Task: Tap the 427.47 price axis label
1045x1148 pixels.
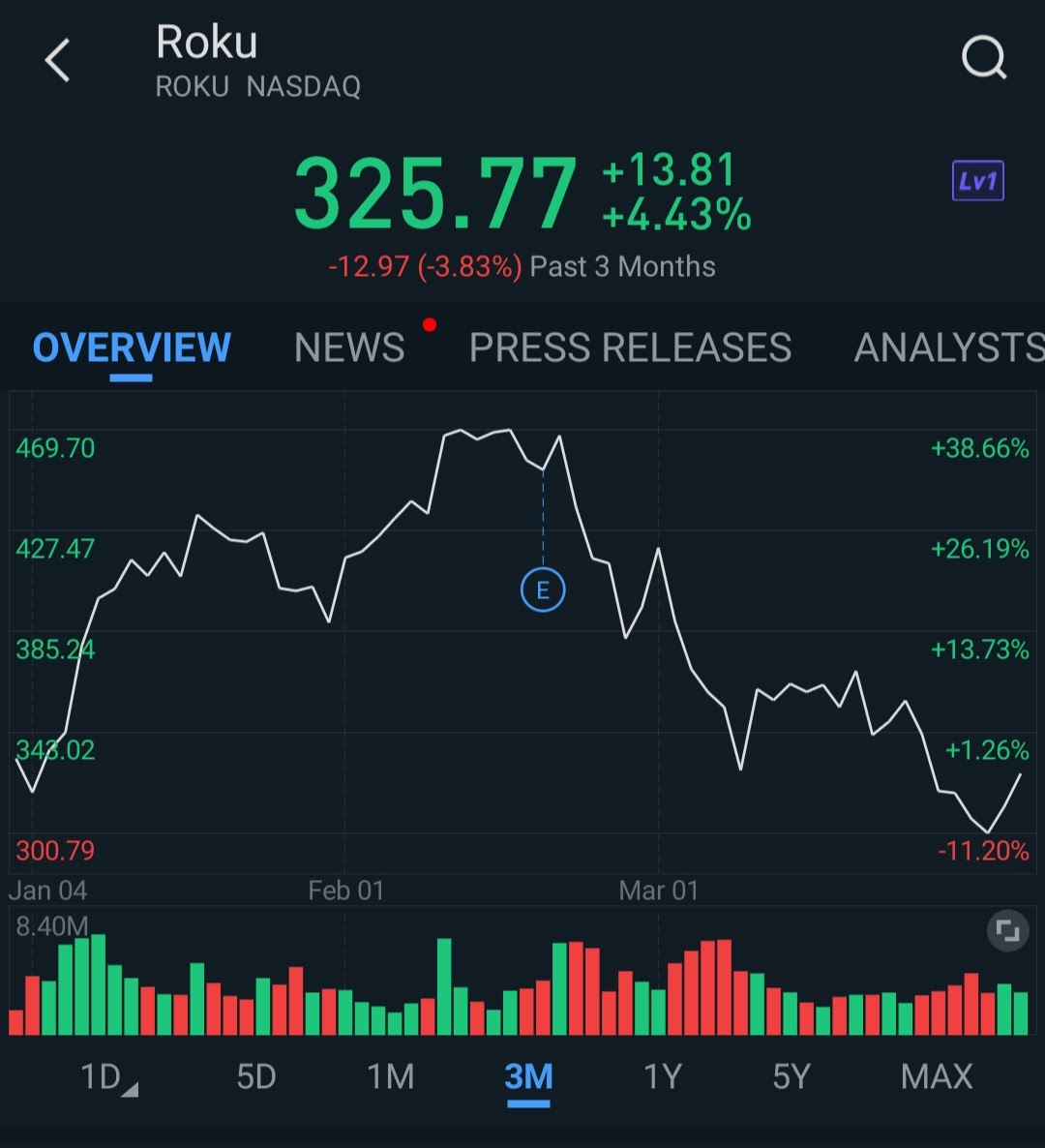Action: point(55,549)
